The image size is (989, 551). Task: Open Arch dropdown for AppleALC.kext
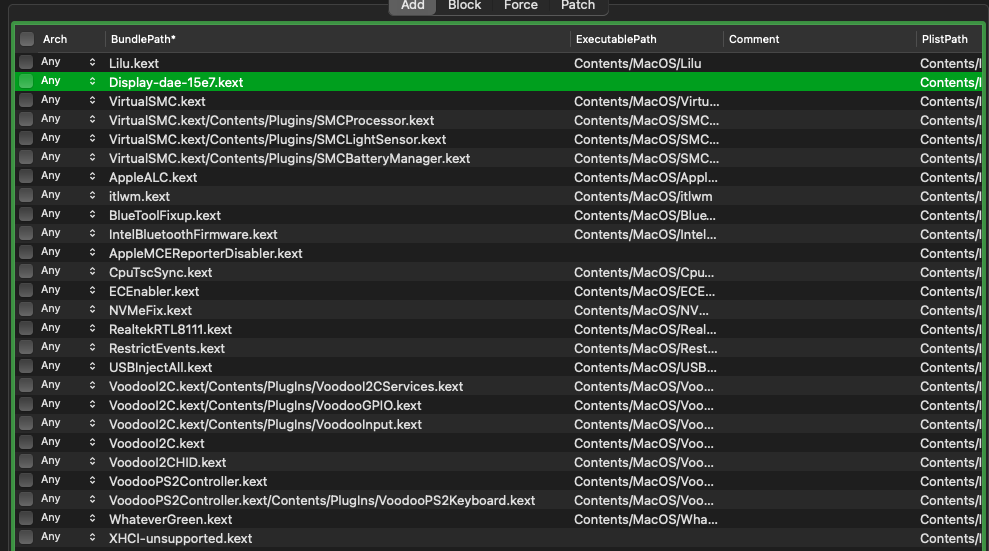[x=68, y=176]
